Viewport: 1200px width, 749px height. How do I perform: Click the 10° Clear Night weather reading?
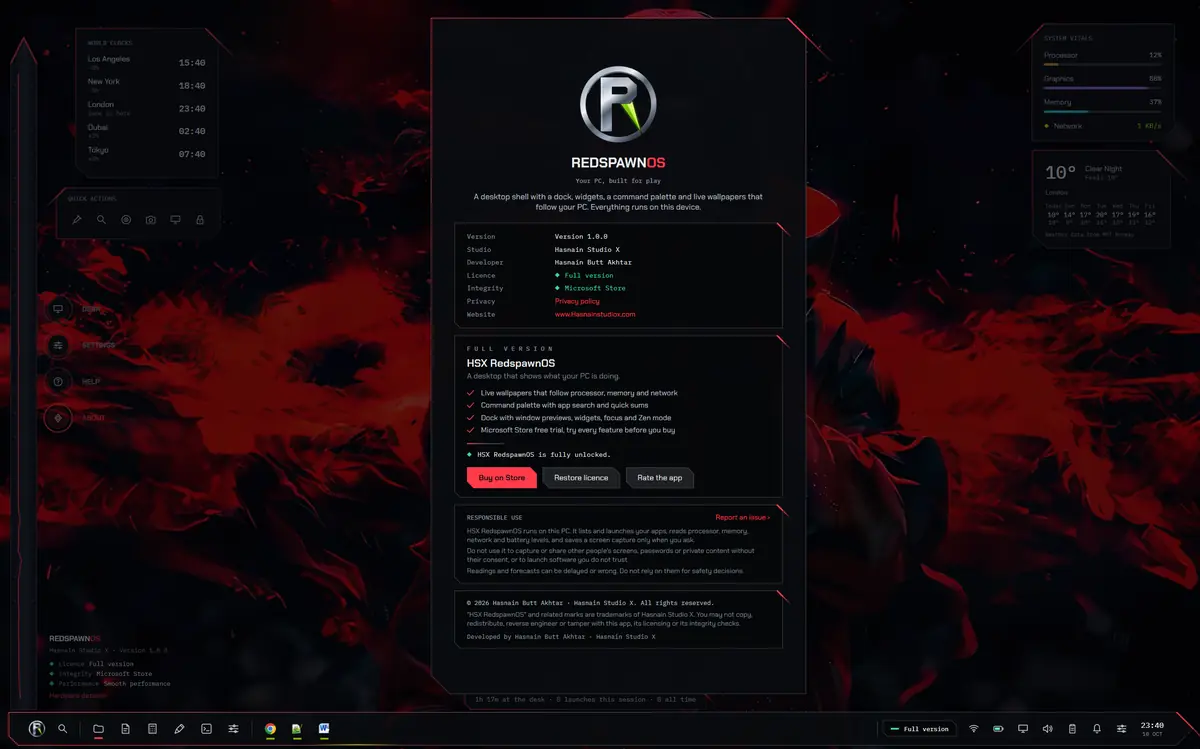[x=1082, y=173]
